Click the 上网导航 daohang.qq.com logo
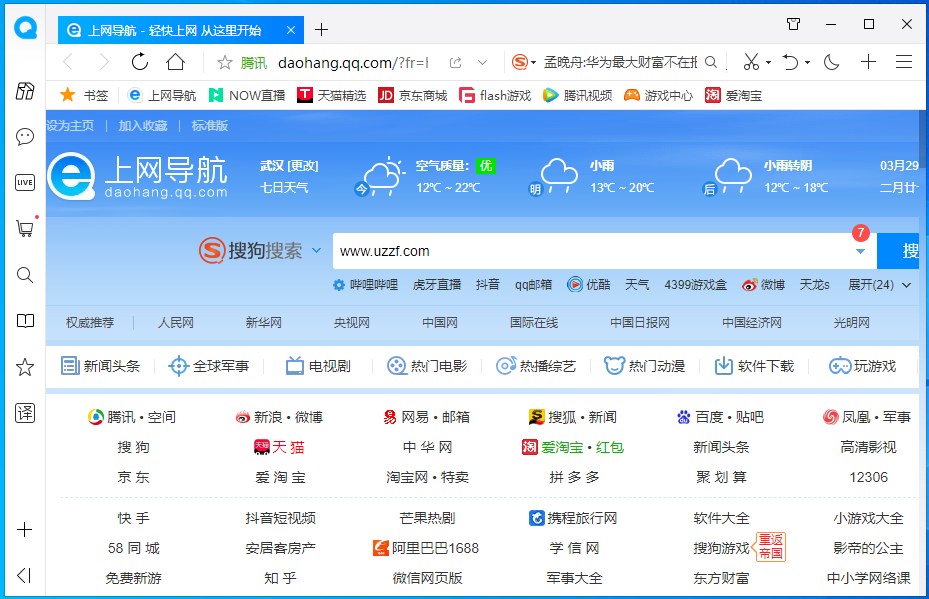Viewport: 929px width, 599px height. point(138,177)
